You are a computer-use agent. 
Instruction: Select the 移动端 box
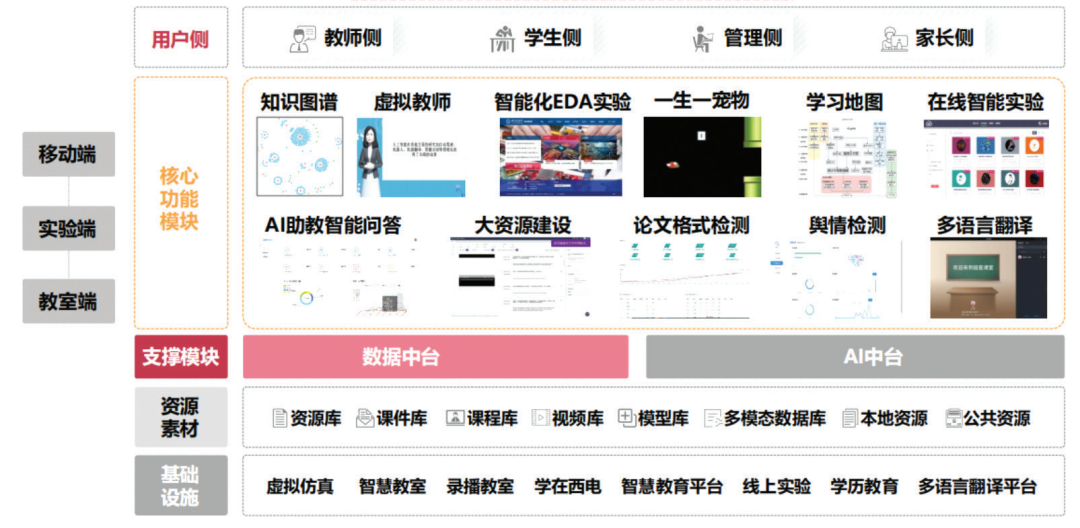click(68, 154)
